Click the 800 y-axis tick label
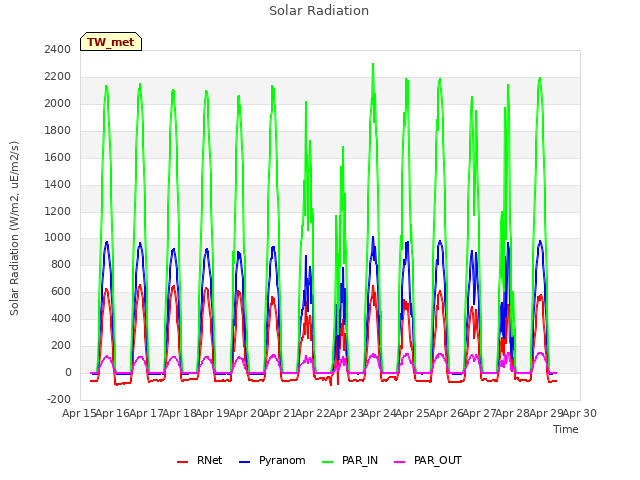The image size is (640, 480). tap(61, 264)
